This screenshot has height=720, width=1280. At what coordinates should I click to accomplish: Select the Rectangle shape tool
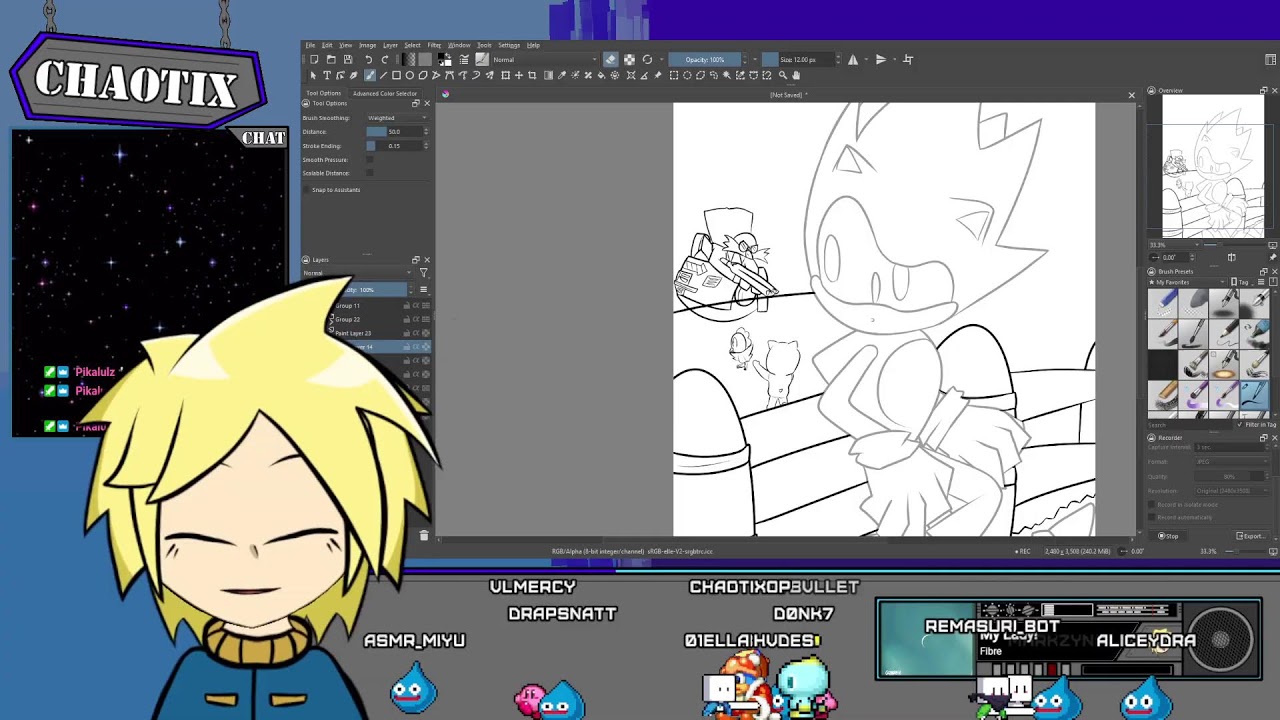(x=396, y=75)
